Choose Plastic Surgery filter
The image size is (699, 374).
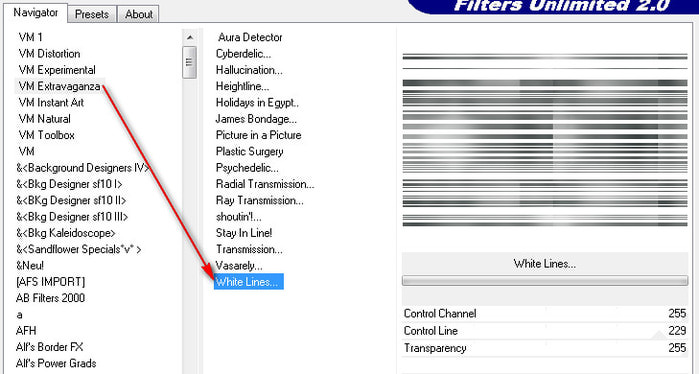pos(250,152)
